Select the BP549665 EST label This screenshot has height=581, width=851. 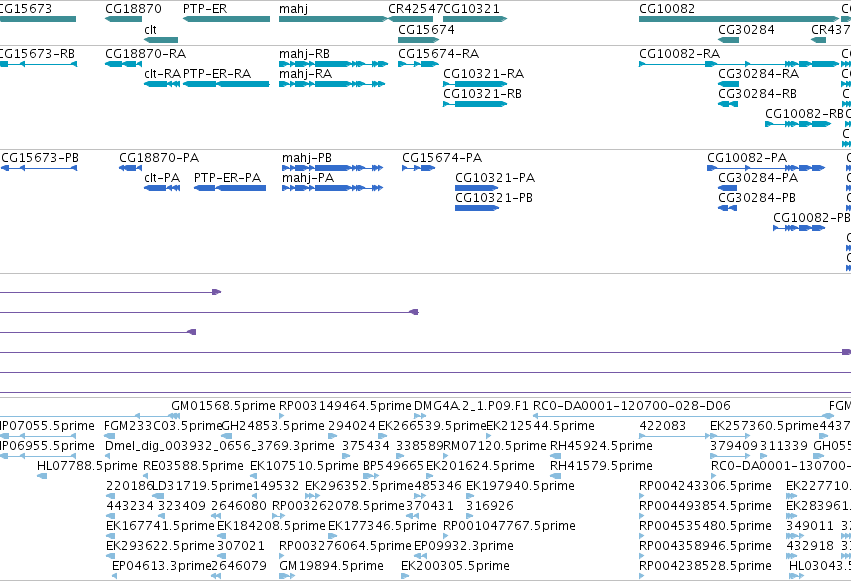point(393,466)
